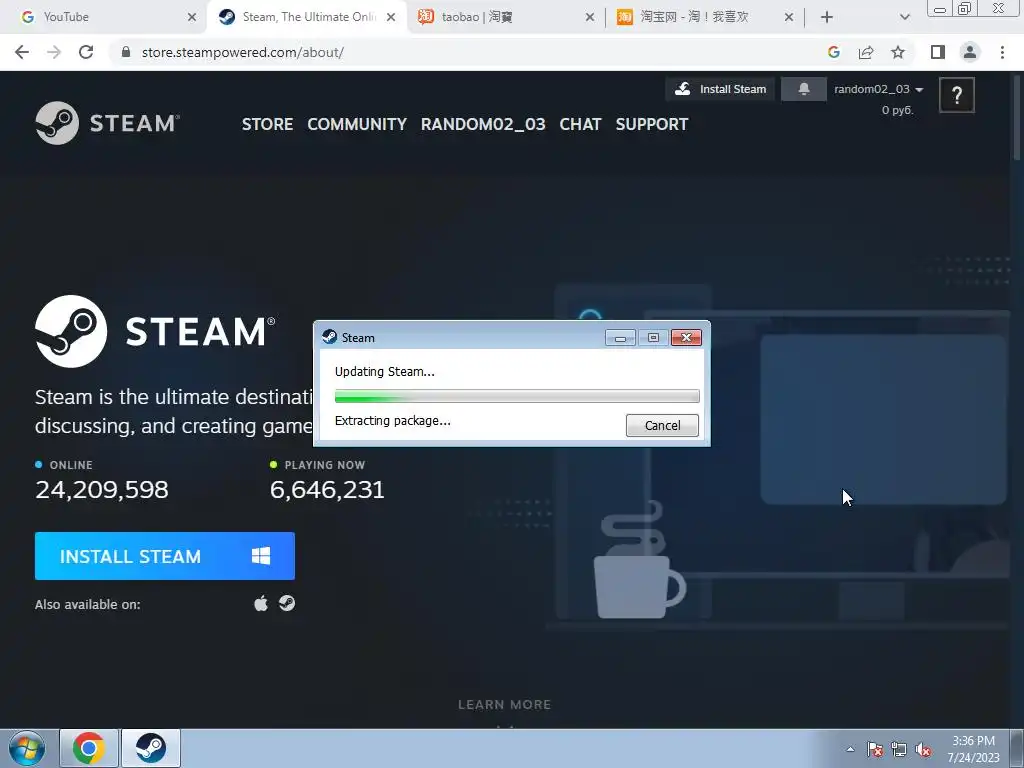Click the taskbar clock showing 3:36 PM
The image size is (1024, 768).
(973, 749)
